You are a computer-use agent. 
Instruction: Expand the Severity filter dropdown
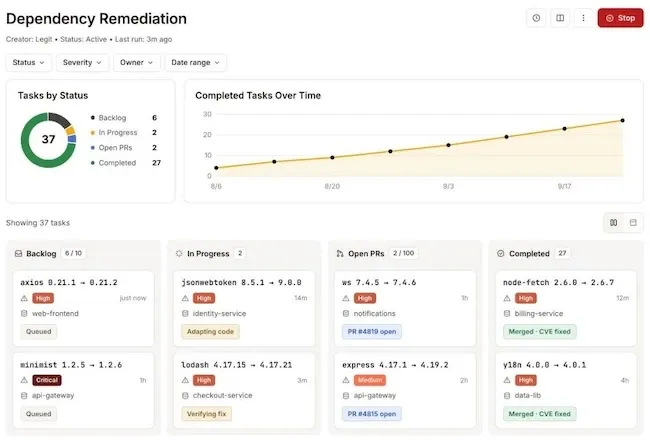(82, 63)
